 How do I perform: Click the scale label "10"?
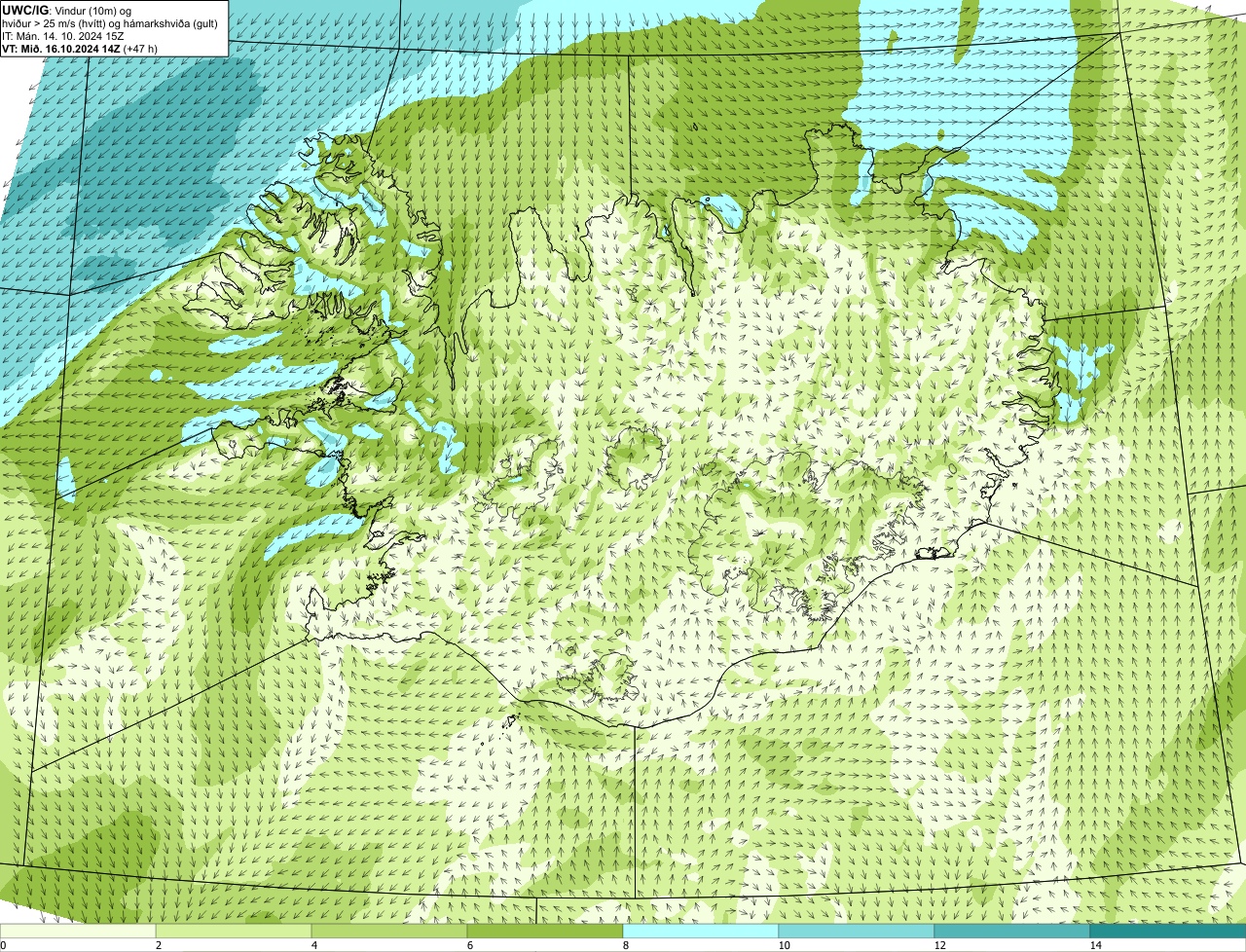[784, 945]
